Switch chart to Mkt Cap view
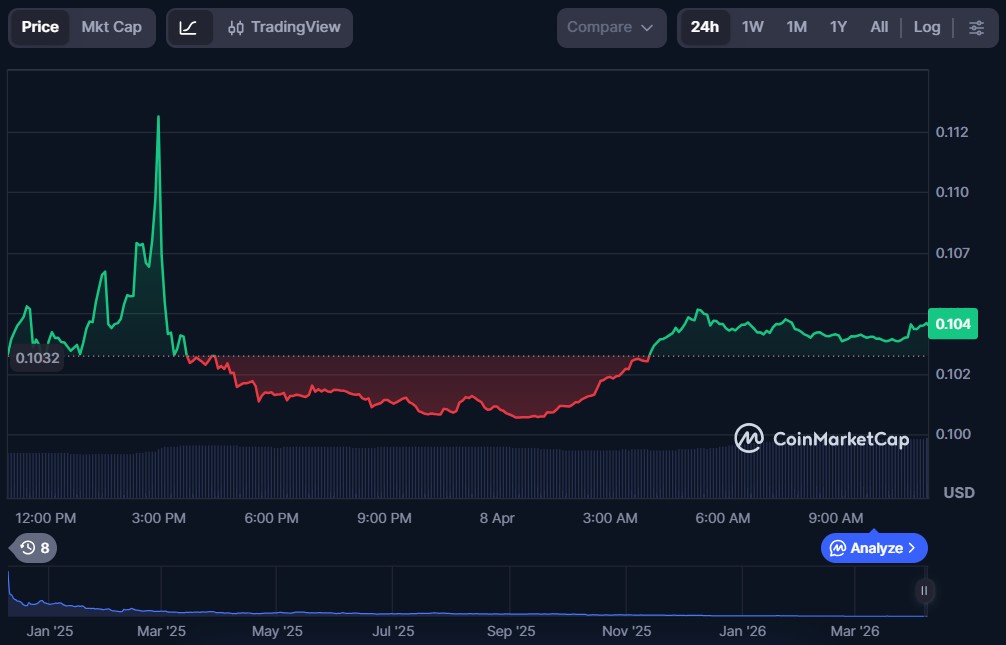 111,27
